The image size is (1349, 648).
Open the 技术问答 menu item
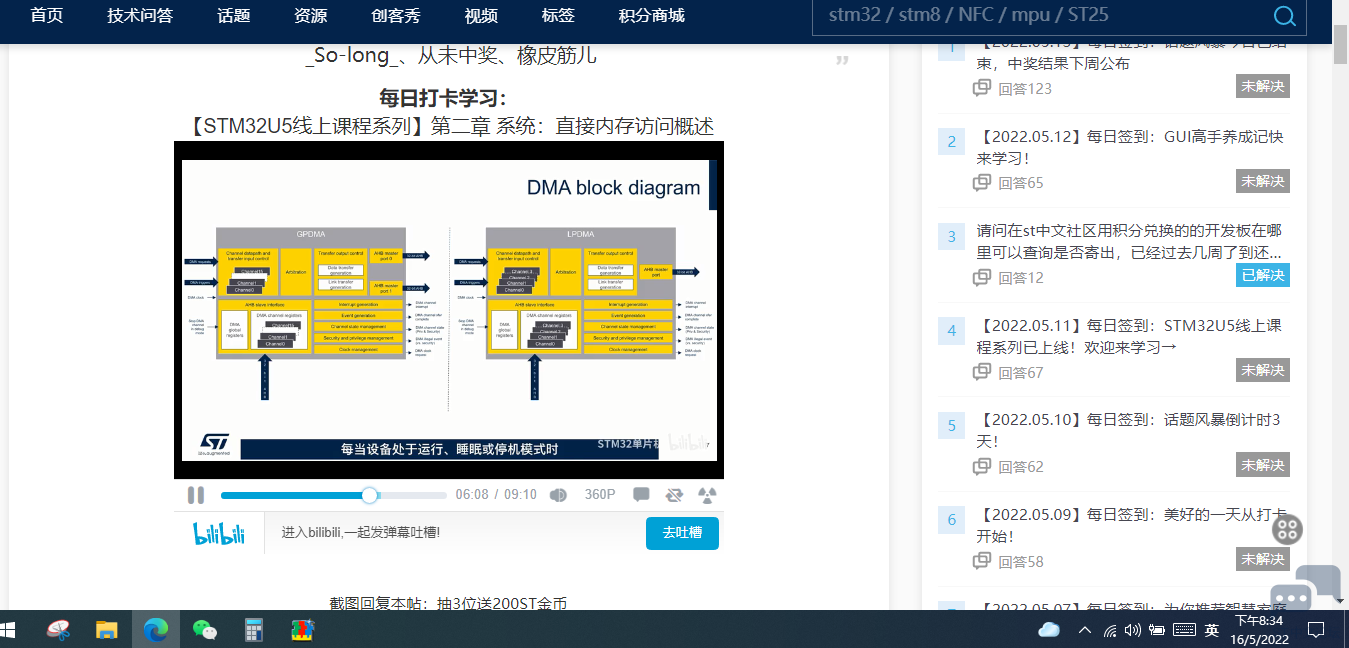click(140, 16)
